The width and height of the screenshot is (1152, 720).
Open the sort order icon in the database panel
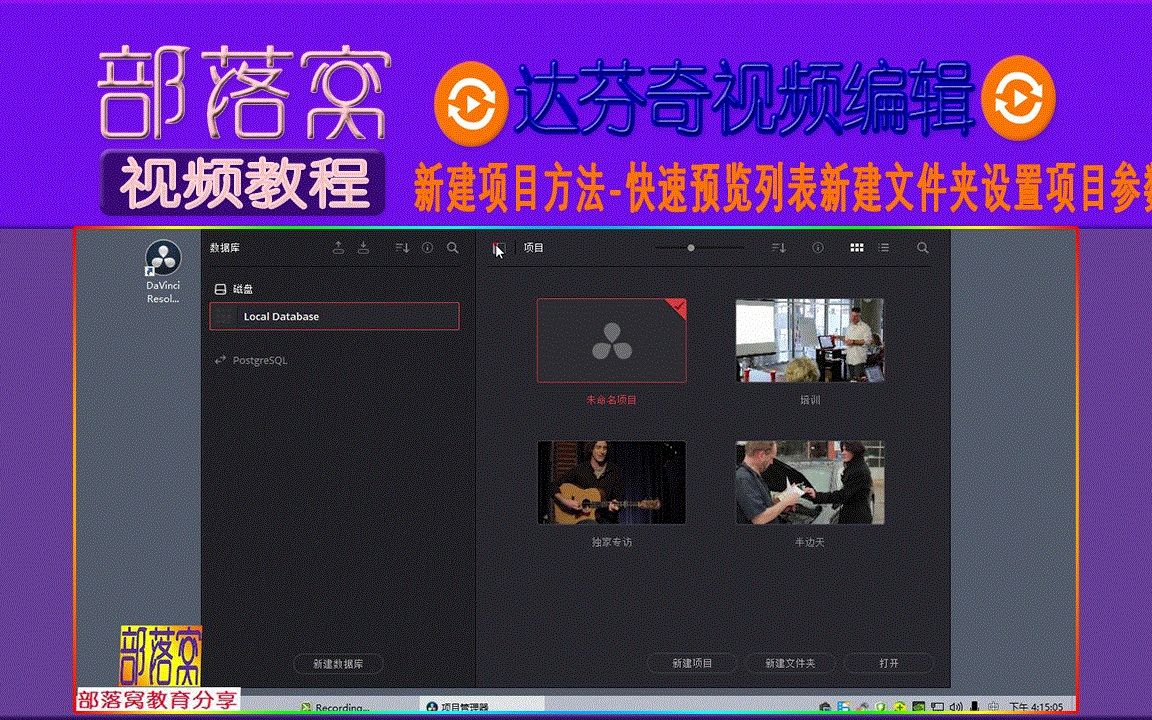(403, 247)
